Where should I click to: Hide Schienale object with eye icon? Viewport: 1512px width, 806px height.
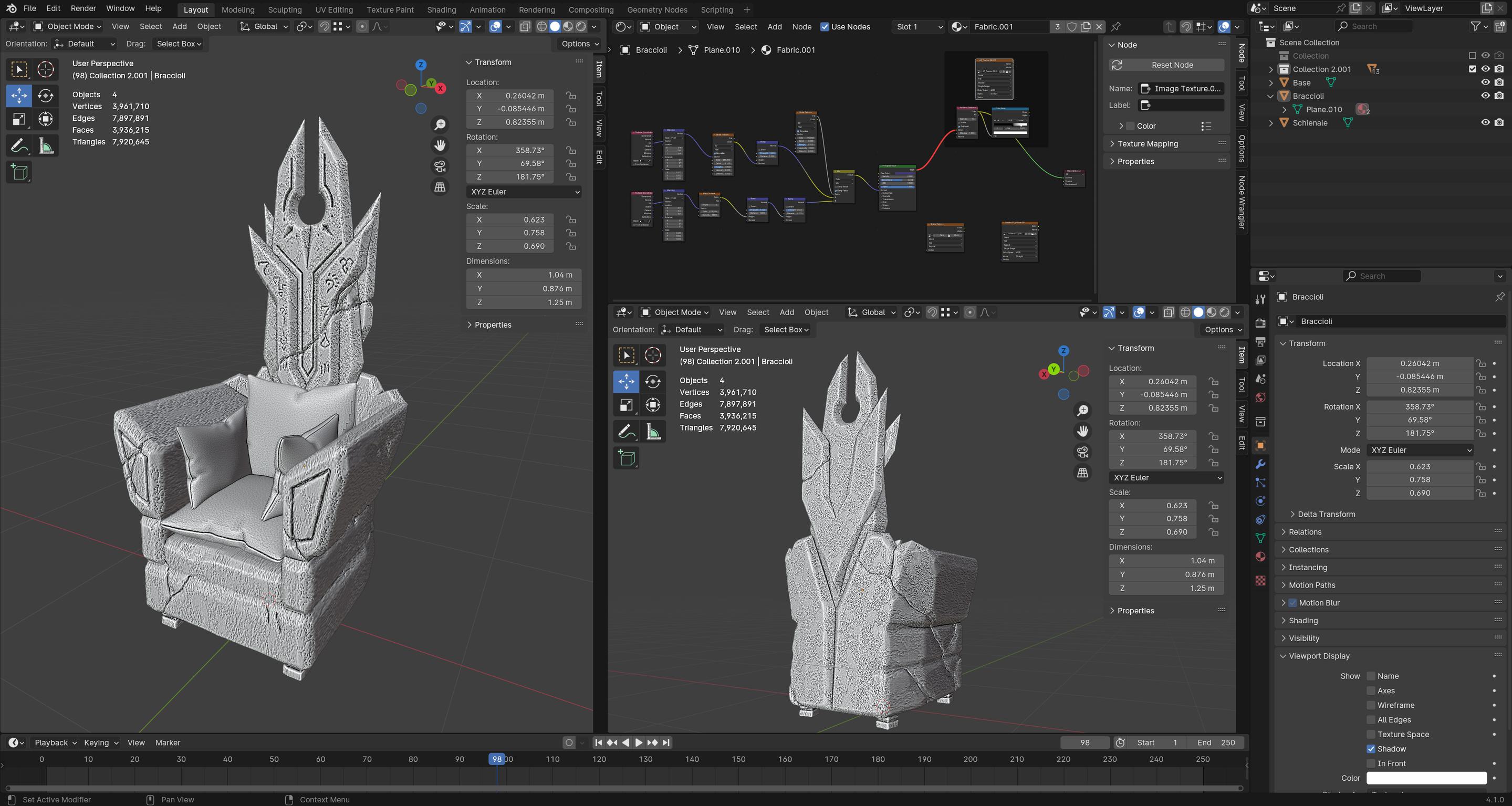(1486, 123)
